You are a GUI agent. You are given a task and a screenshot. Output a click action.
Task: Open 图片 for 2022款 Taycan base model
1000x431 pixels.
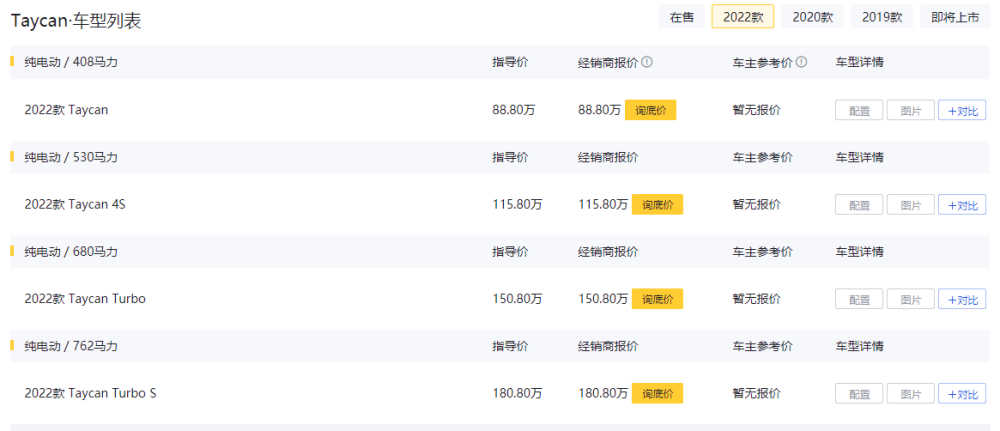(x=911, y=110)
